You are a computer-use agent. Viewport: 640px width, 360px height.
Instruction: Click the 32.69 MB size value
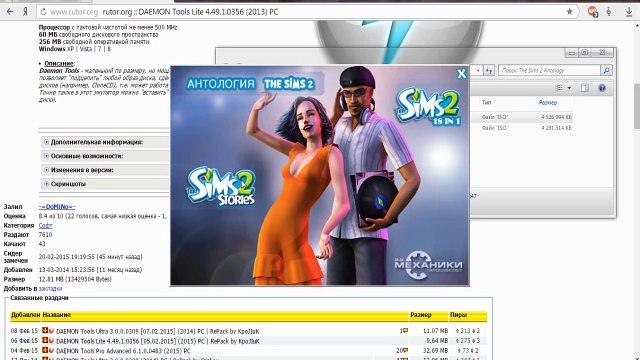pyautogui.click(x=436, y=351)
